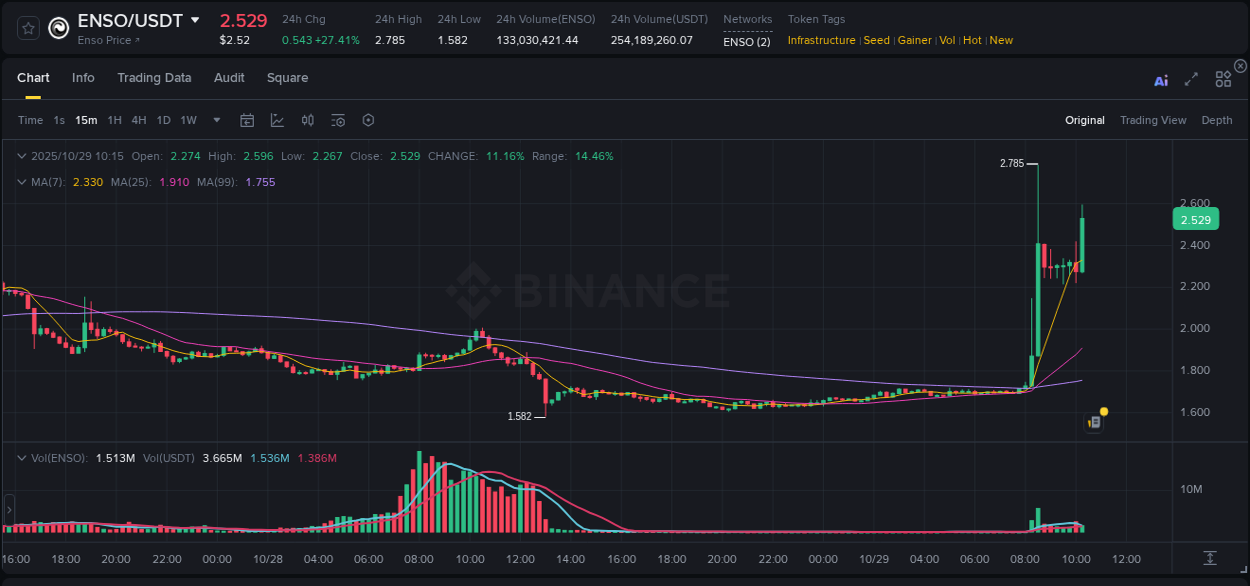The width and height of the screenshot is (1250, 586).
Task: Open the Binance AI assistant
Action: pos(1160,80)
